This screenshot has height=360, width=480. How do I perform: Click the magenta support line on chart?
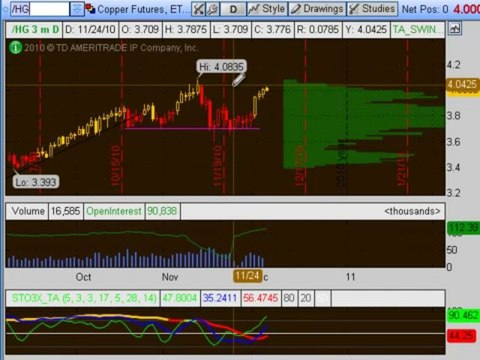(x=192, y=128)
